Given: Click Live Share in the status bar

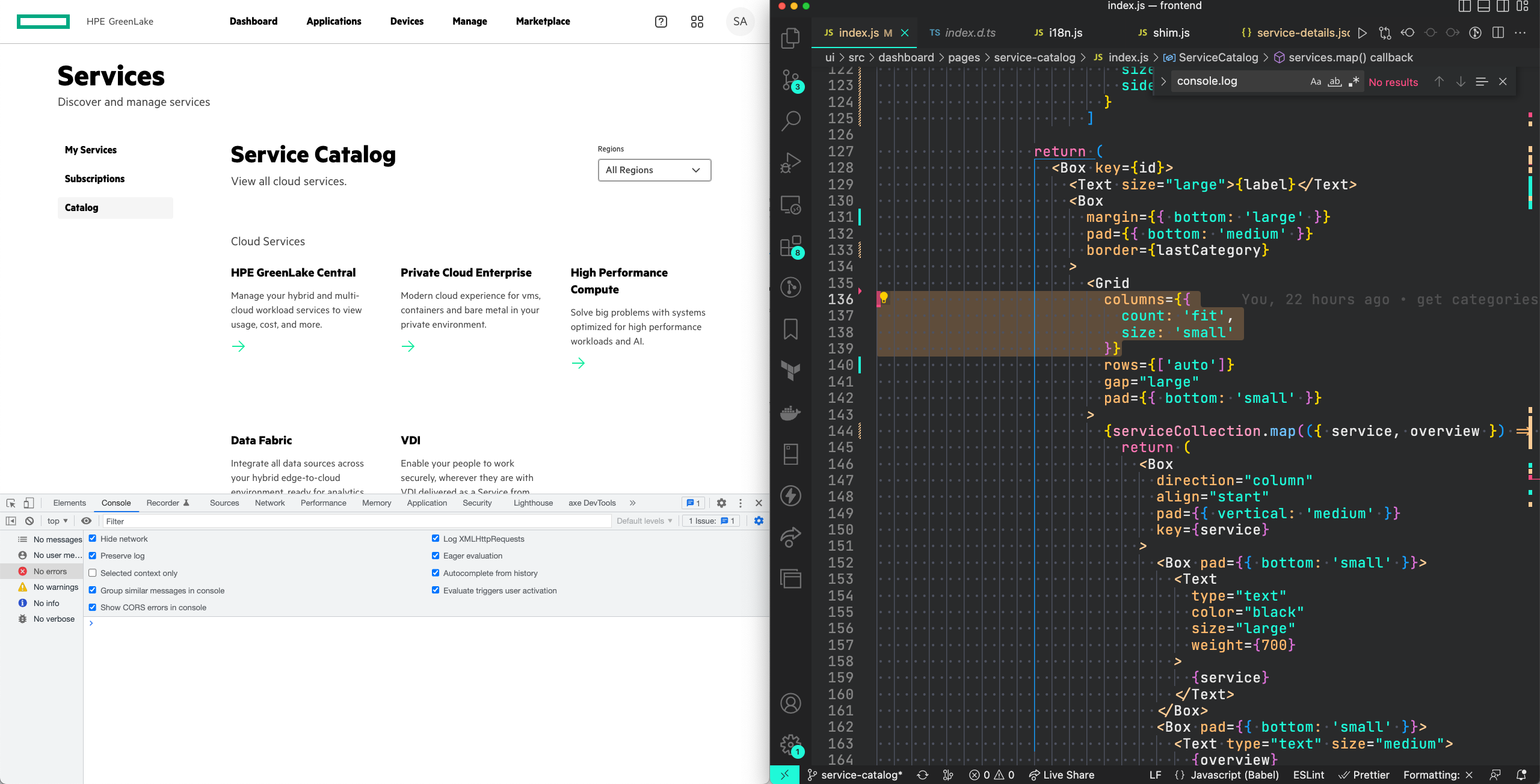Looking at the screenshot, I should 1061,775.
